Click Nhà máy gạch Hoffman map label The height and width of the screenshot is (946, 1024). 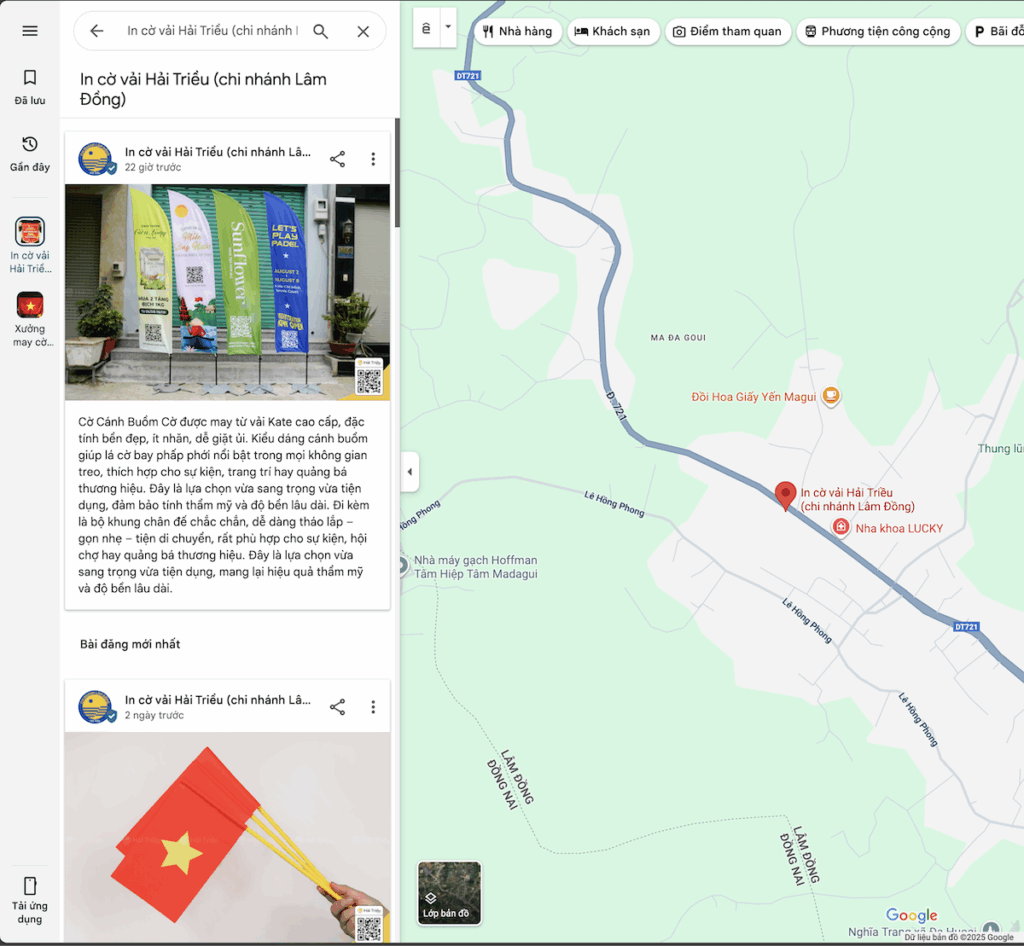[x=475, y=567]
